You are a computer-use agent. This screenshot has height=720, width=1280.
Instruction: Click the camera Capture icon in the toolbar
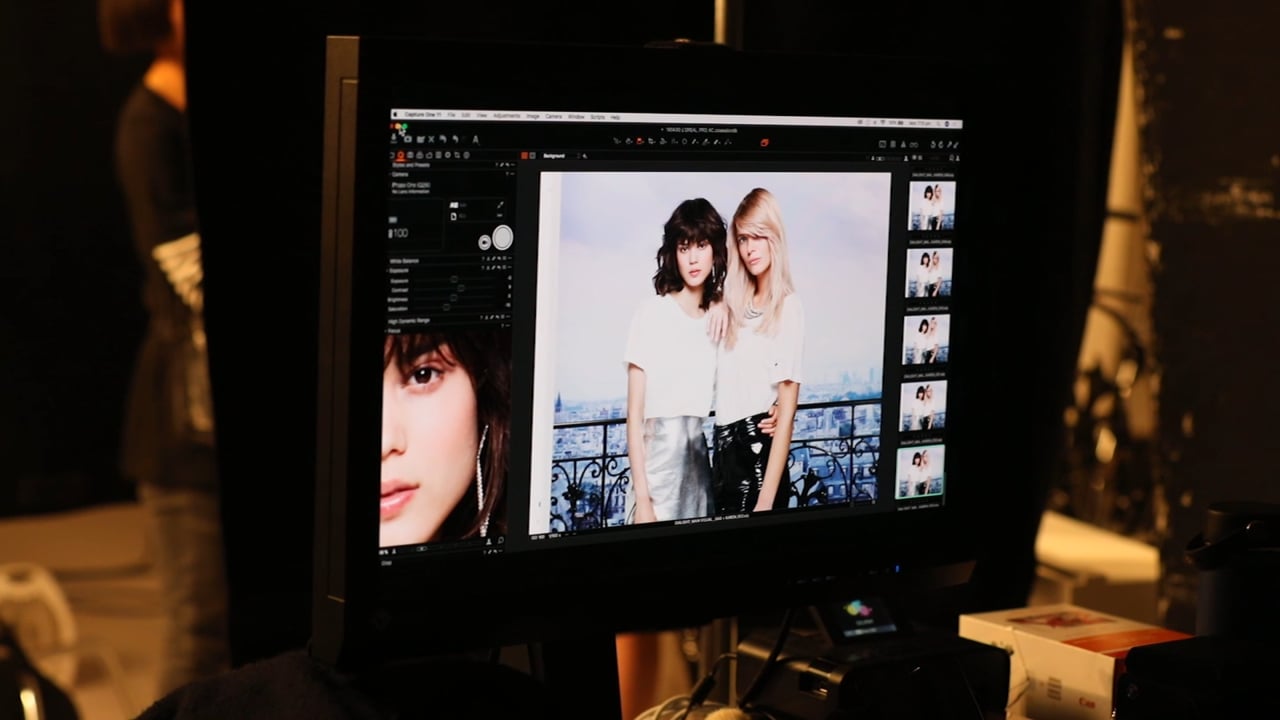pyautogui.click(x=408, y=140)
